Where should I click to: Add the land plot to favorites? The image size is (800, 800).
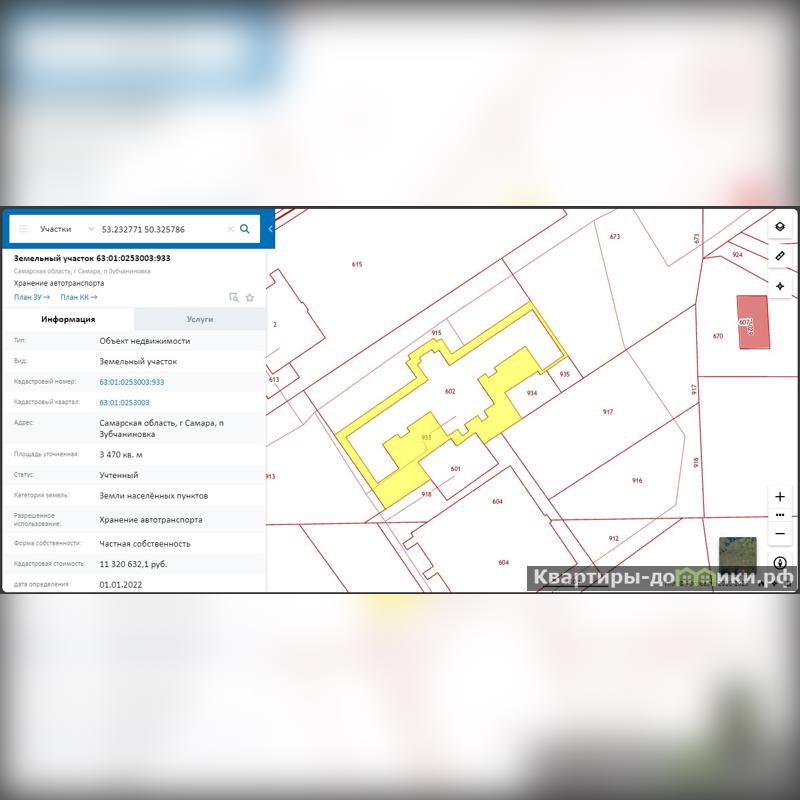click(250, 297)
